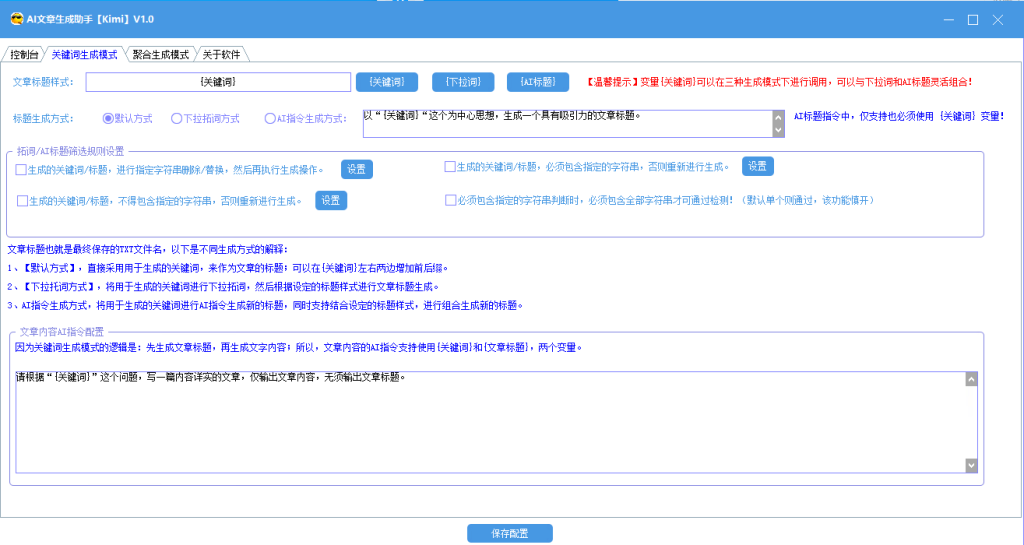Image resolution: width=1024 pixels, height=545 pixels.
Task: Enable the 必须包含指定的字符串 checkbox
Action: click(x=450, y=166)
